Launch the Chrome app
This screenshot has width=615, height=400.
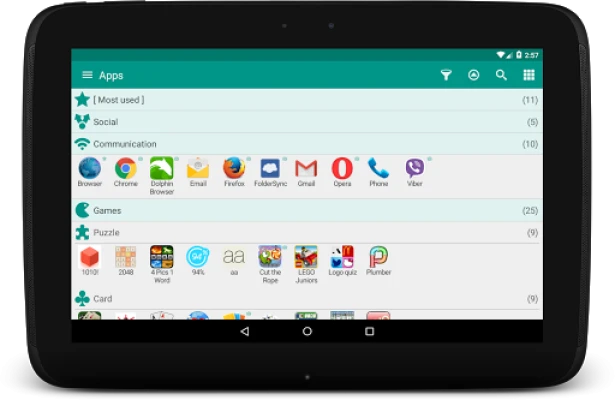(x=126, y=172)
